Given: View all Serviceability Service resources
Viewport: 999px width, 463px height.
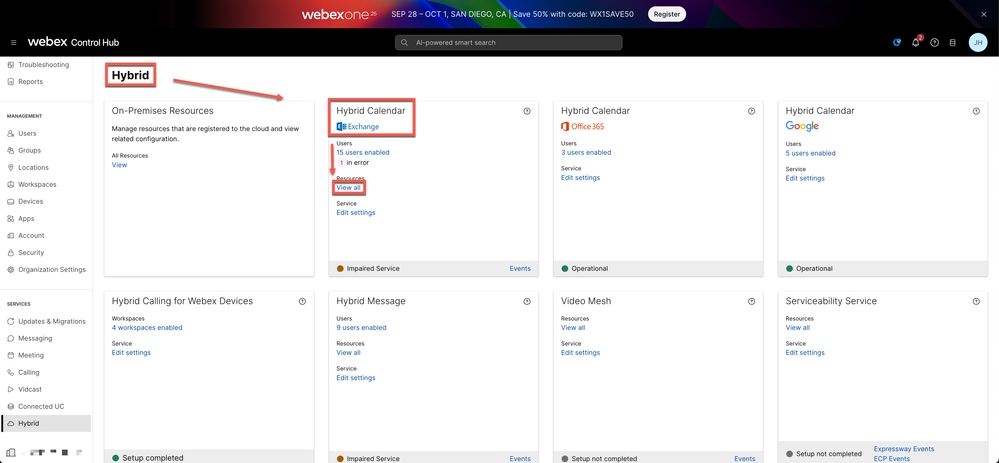Looking at the screenshot, I should [x=798, y=328].
